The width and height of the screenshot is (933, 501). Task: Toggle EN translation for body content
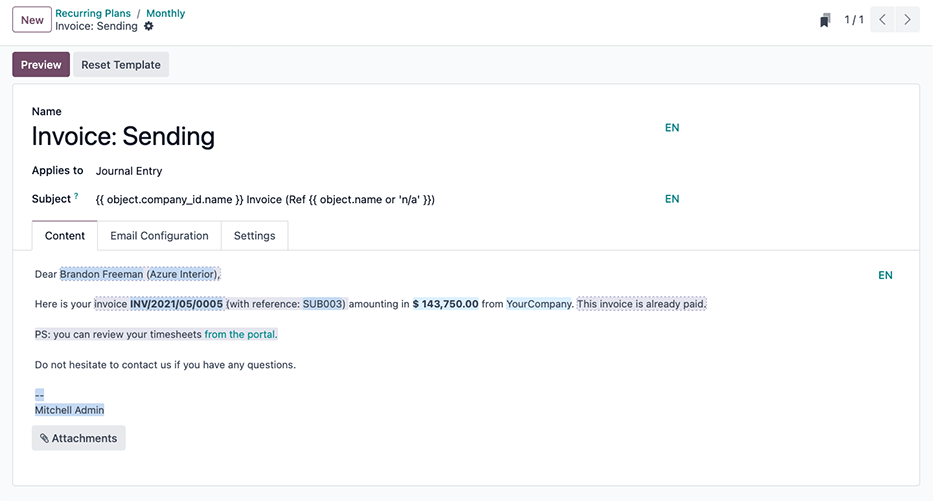click(x=885, y=275)
